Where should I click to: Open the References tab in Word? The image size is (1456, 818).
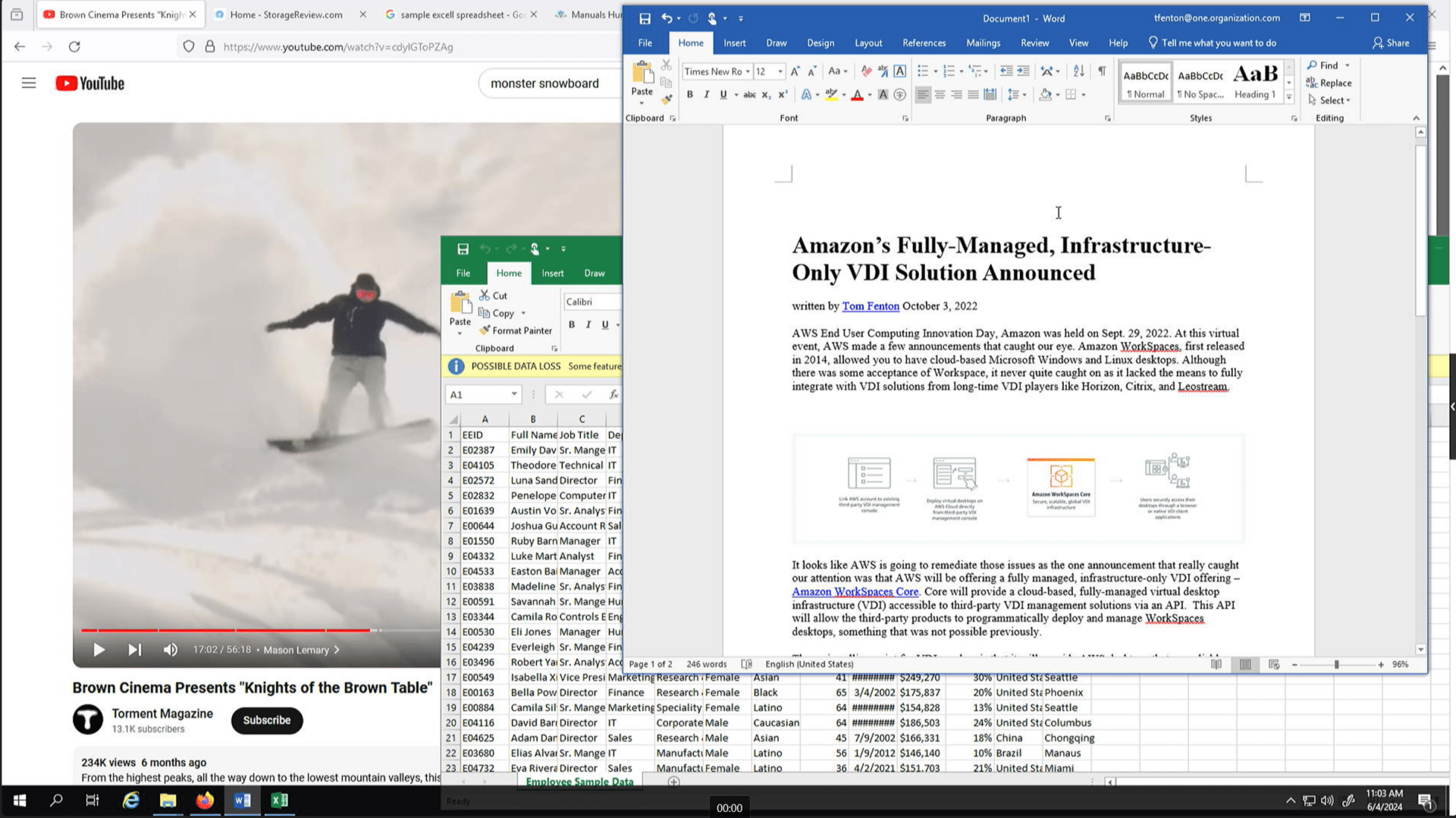924,43
